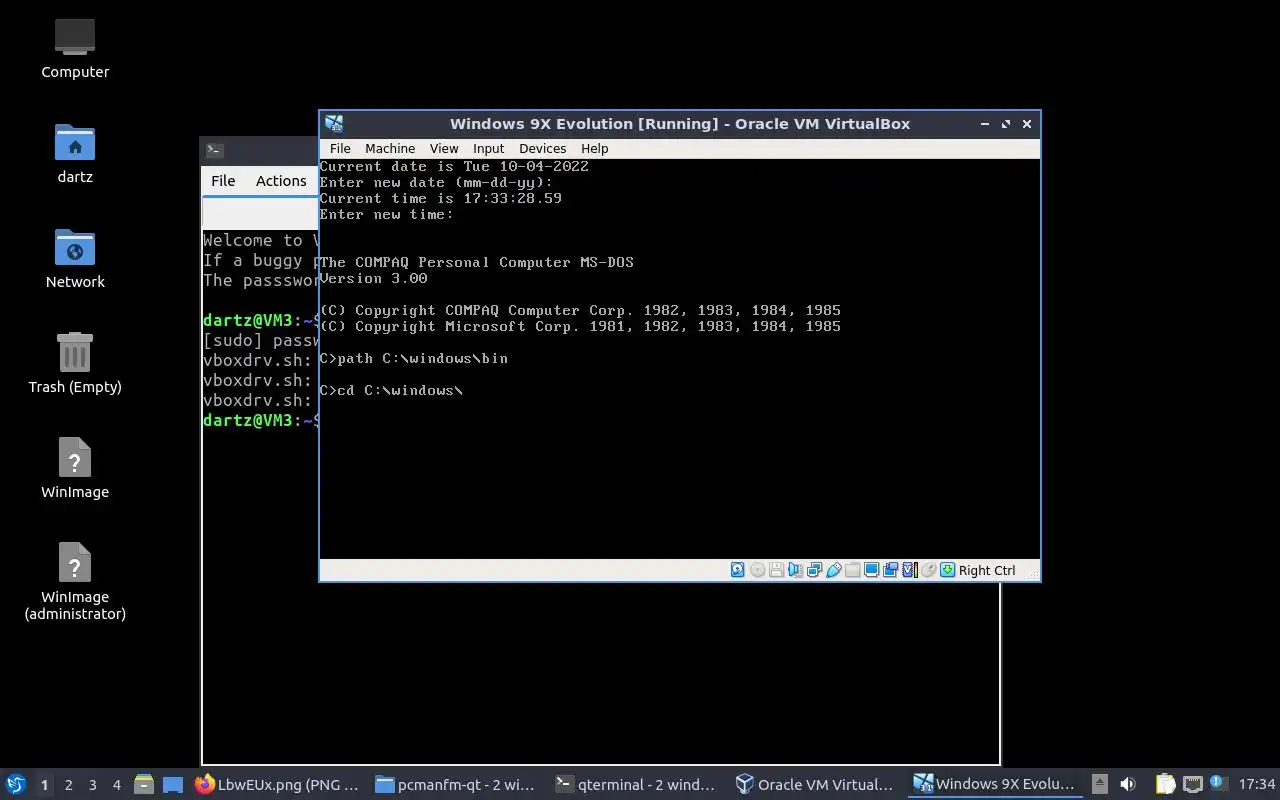Click the 'path C:\windows\bin' line in DOS screen
The image size is (1280, 800).
click(x=414, y=358)
